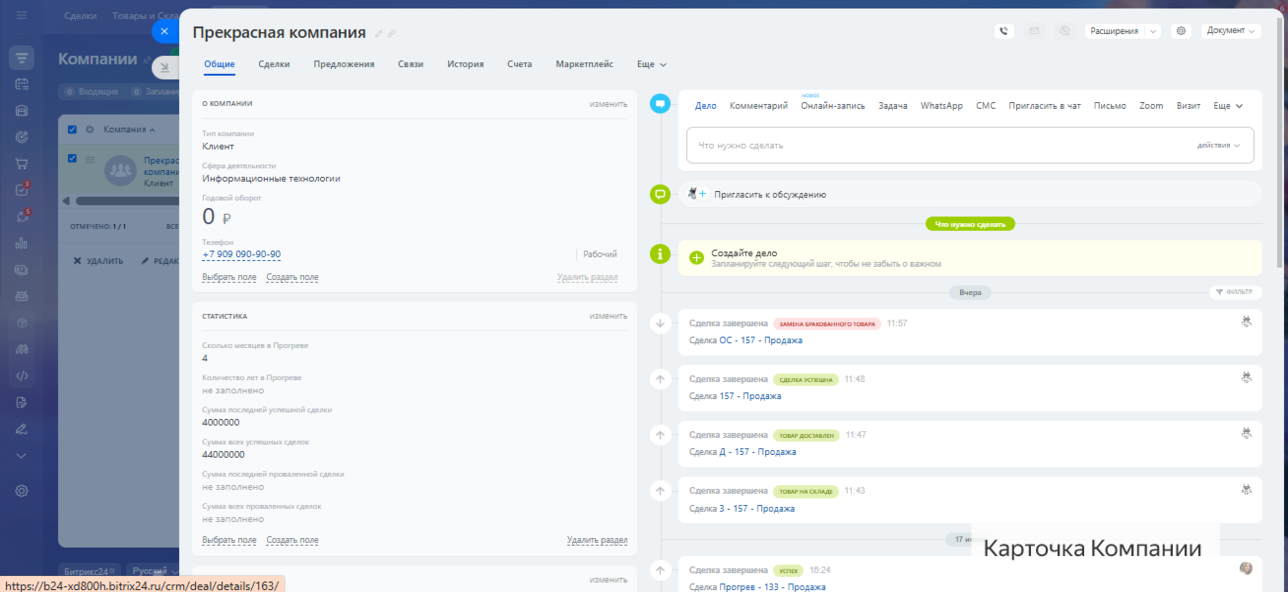
Task: Click the pencil icon beside Прекрасная компания title
Action: tap(378, 34)
